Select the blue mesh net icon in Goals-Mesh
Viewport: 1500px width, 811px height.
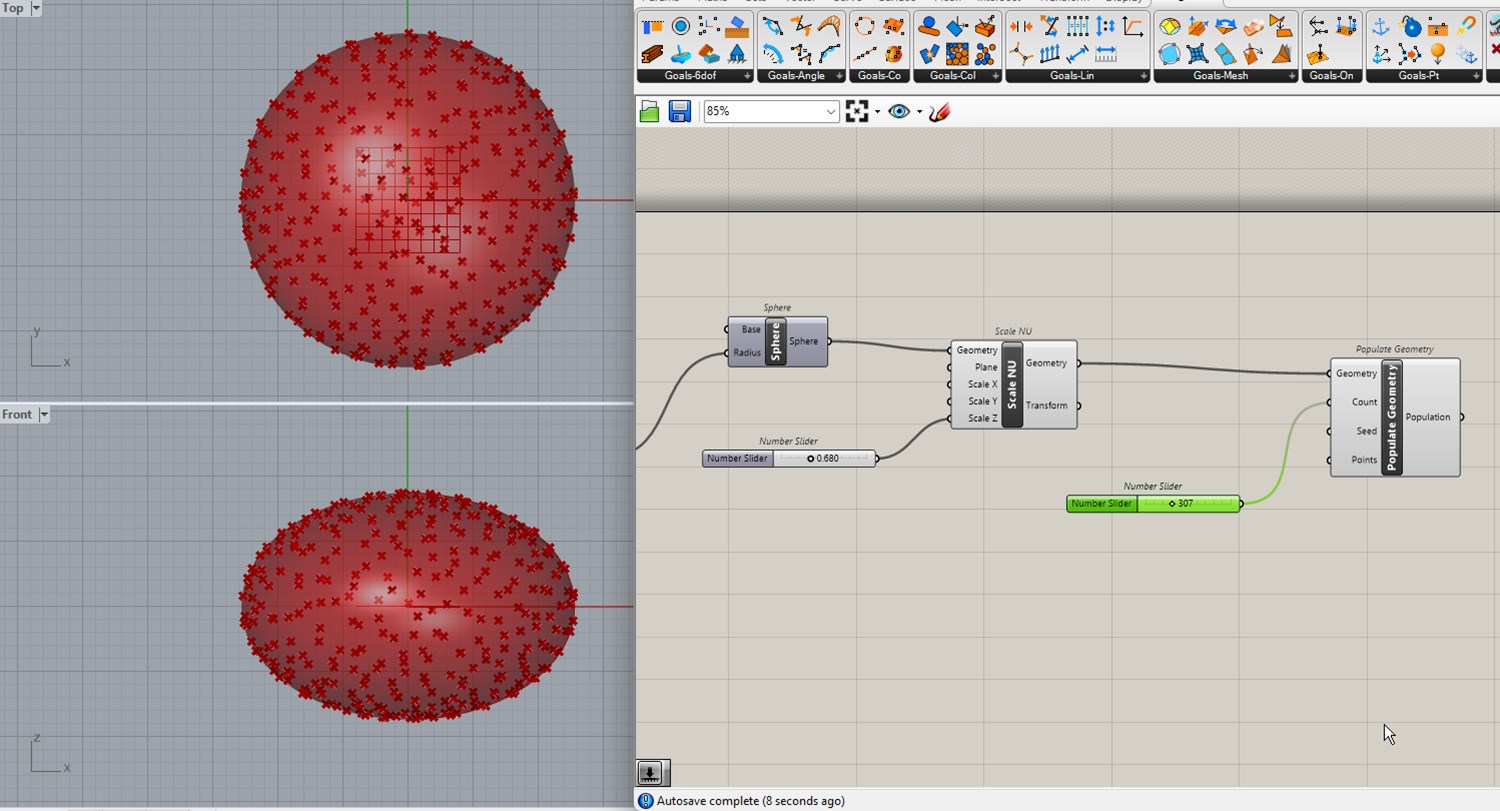coord(1197,53)
